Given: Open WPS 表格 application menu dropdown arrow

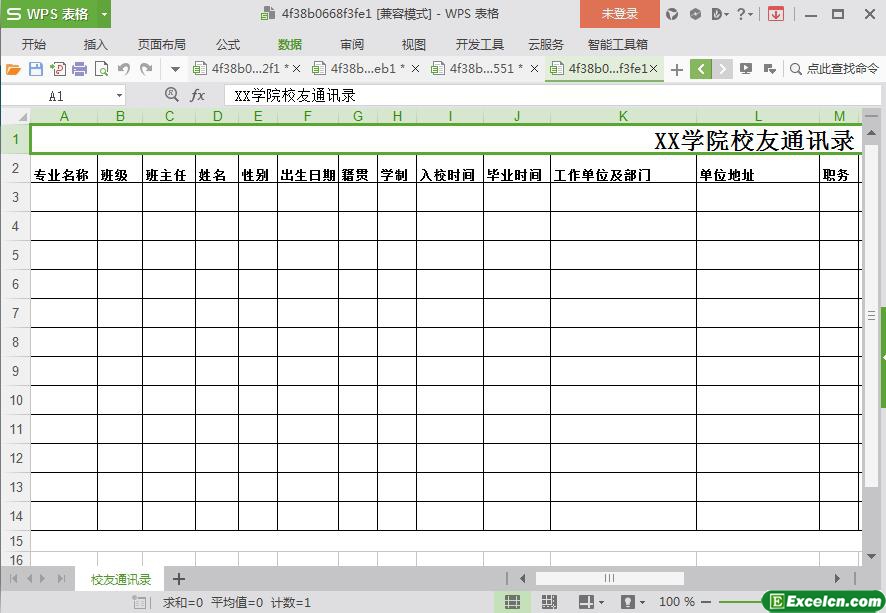Looking at the screenshot, I should pos(105,14).
